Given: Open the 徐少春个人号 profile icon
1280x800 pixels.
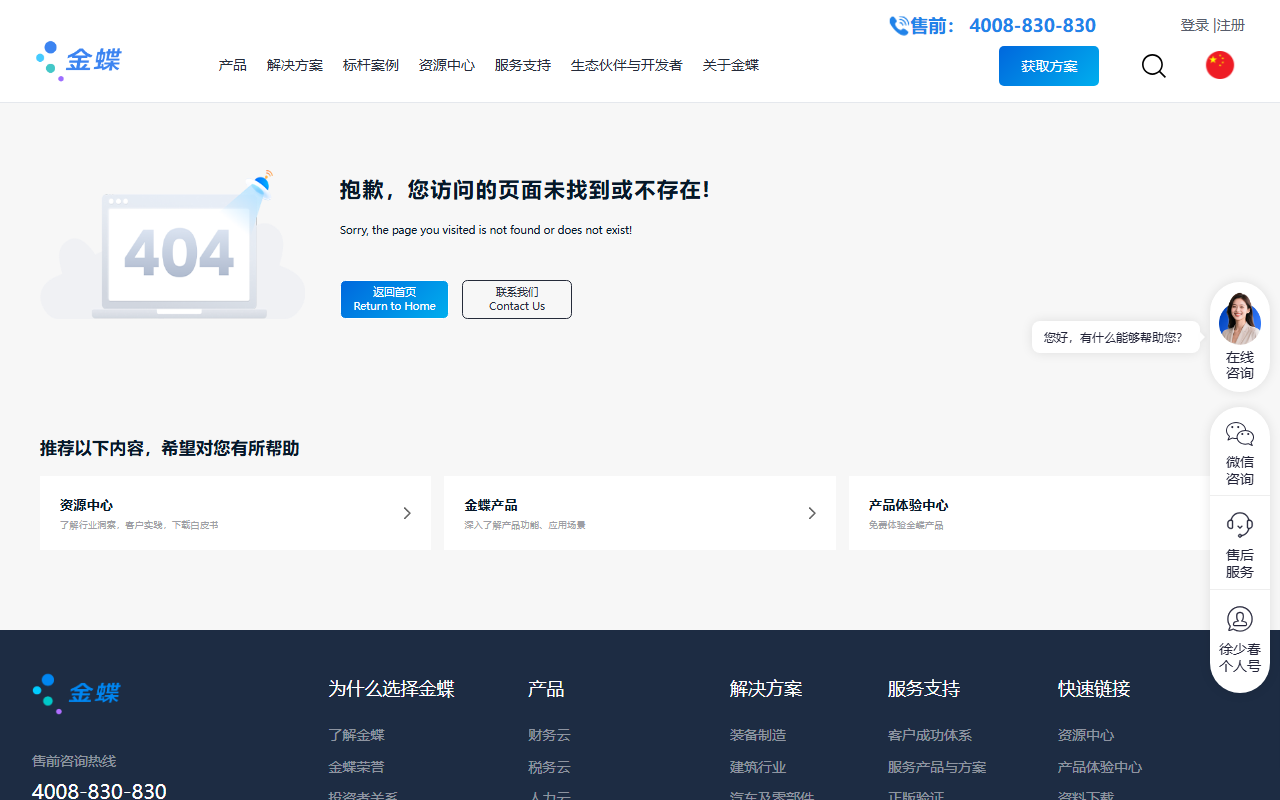Looking at the screenshot, I should click(x=1239, y=619).
